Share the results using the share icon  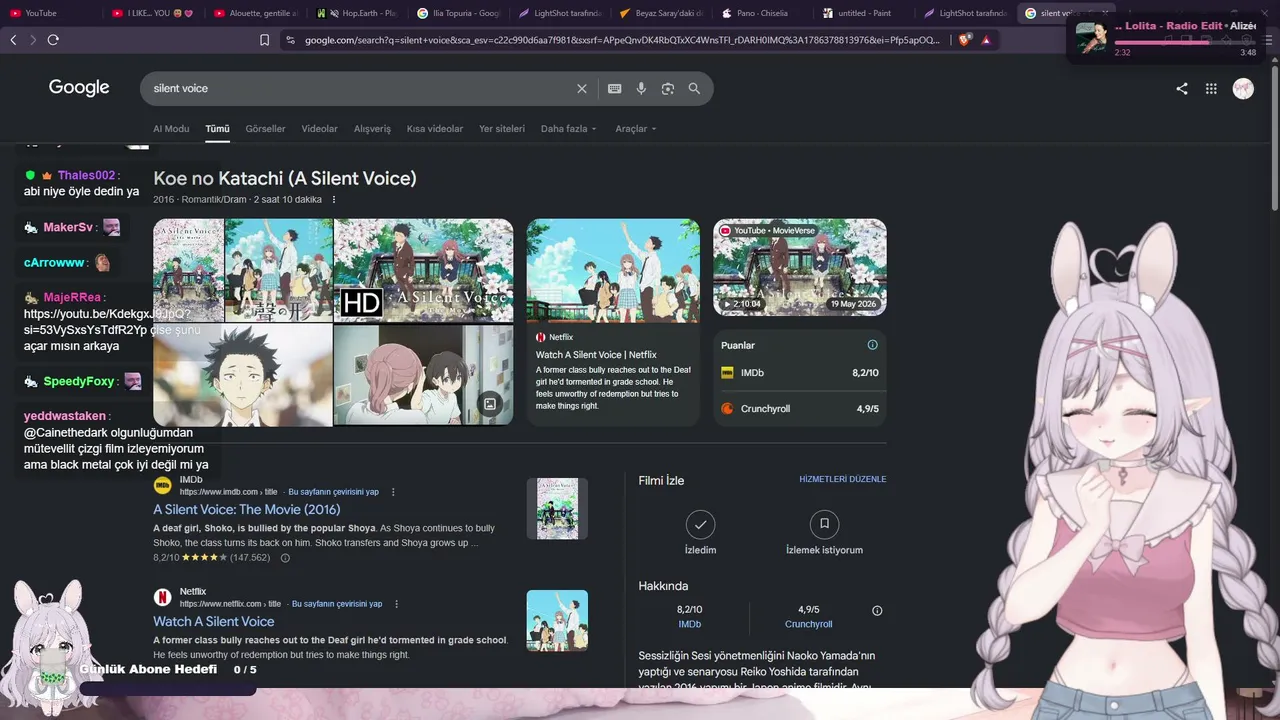point(1182,88)
